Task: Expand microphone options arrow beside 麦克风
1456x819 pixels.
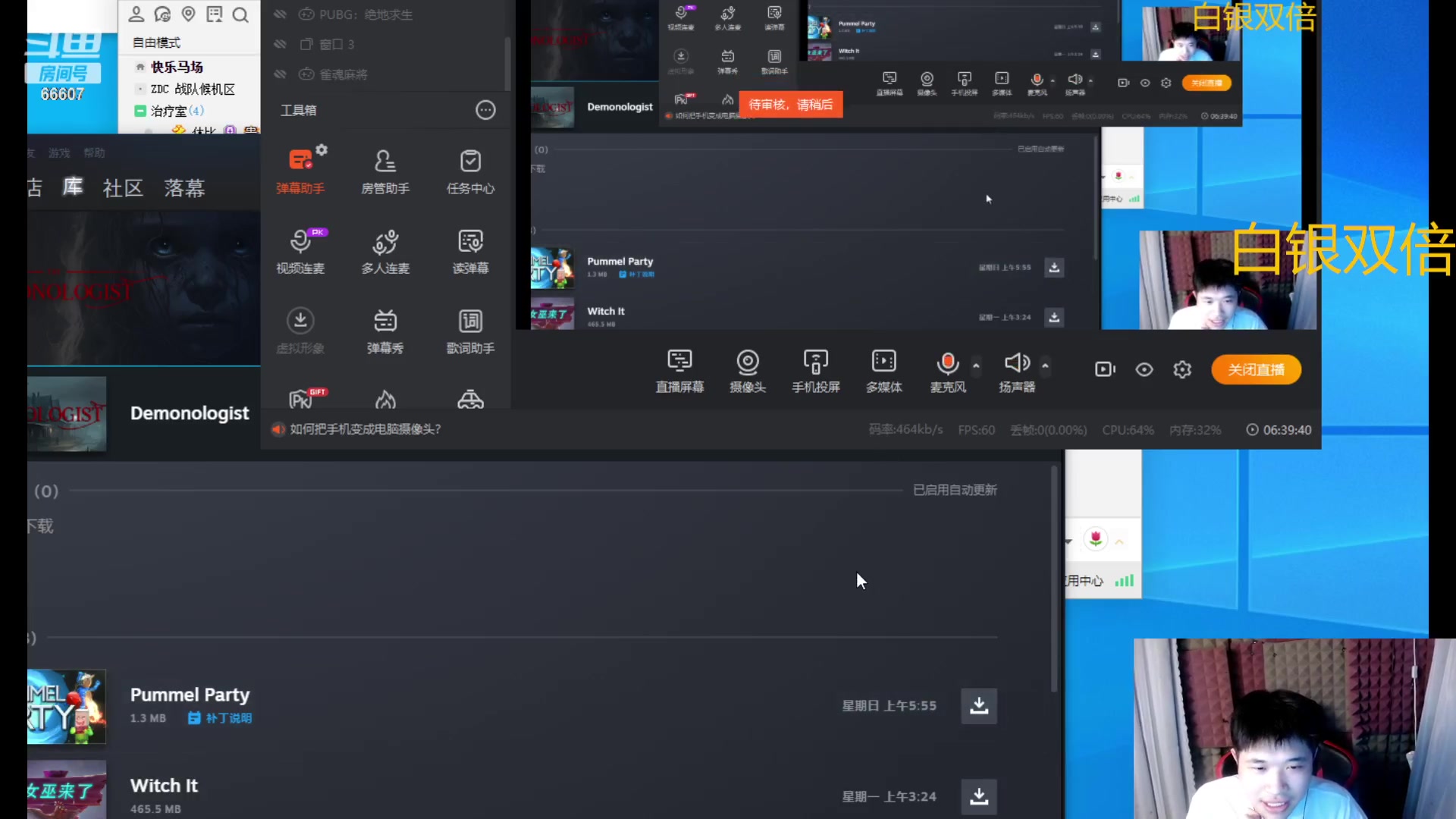Action: [976, 366]
